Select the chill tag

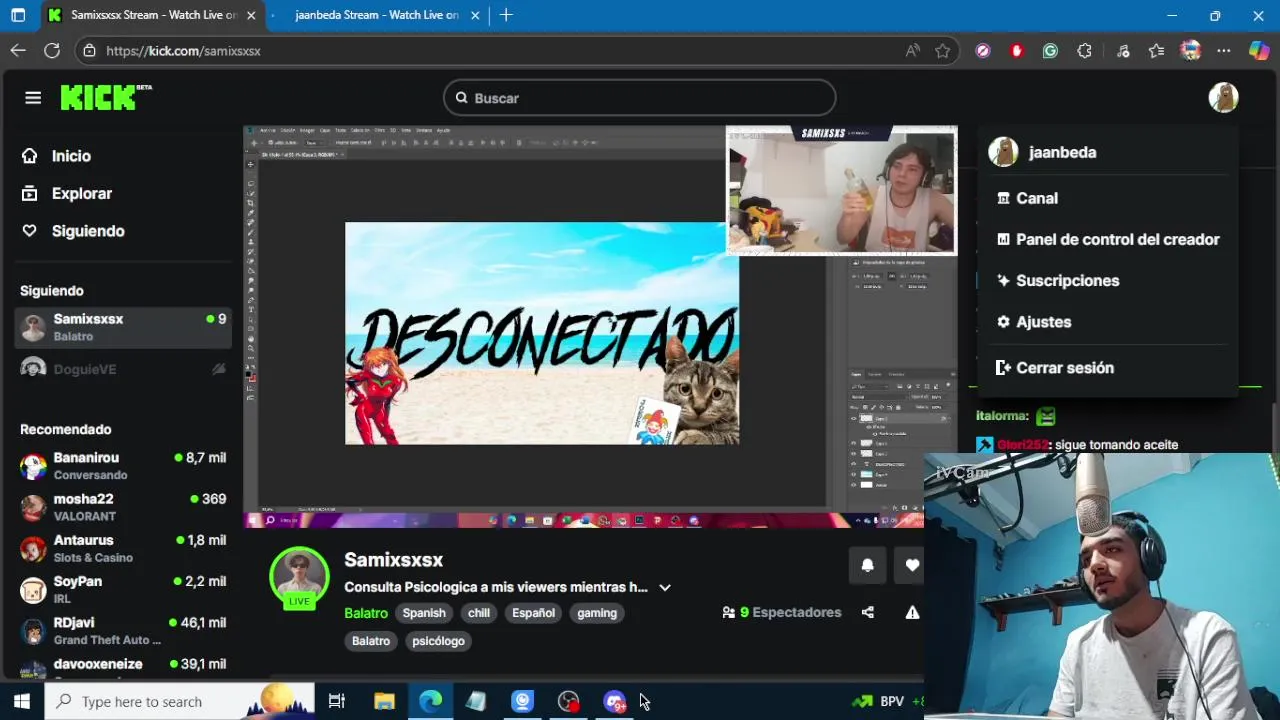tap(479, 613)
